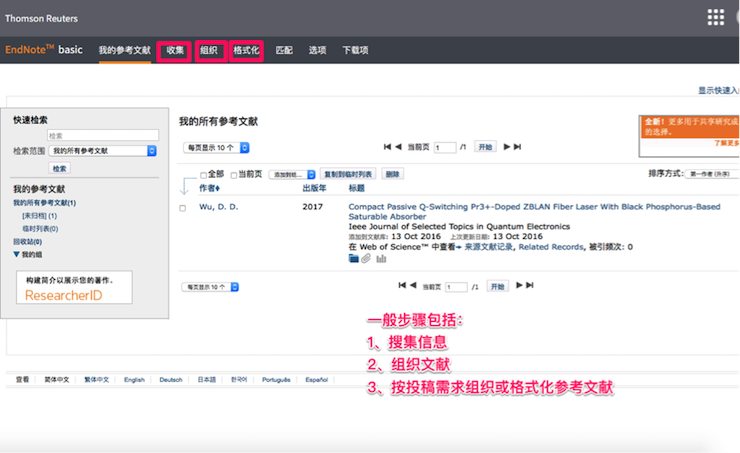740x453 pixels.
Task: Switch language to 简体中文
Action: click(x=57, y=379)
